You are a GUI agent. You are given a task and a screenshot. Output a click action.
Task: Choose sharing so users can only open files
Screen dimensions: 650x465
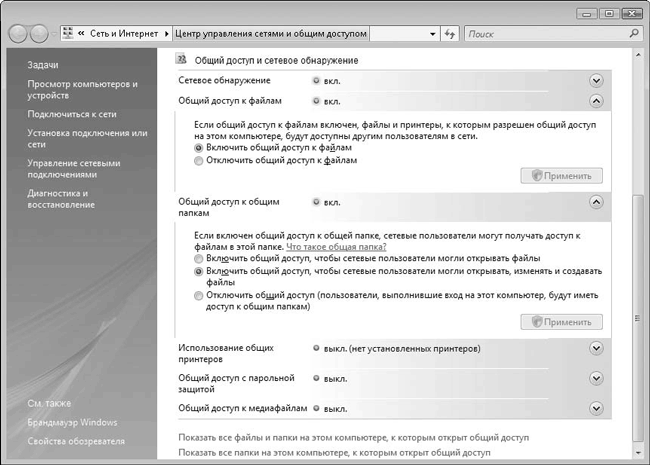(198, 258)
